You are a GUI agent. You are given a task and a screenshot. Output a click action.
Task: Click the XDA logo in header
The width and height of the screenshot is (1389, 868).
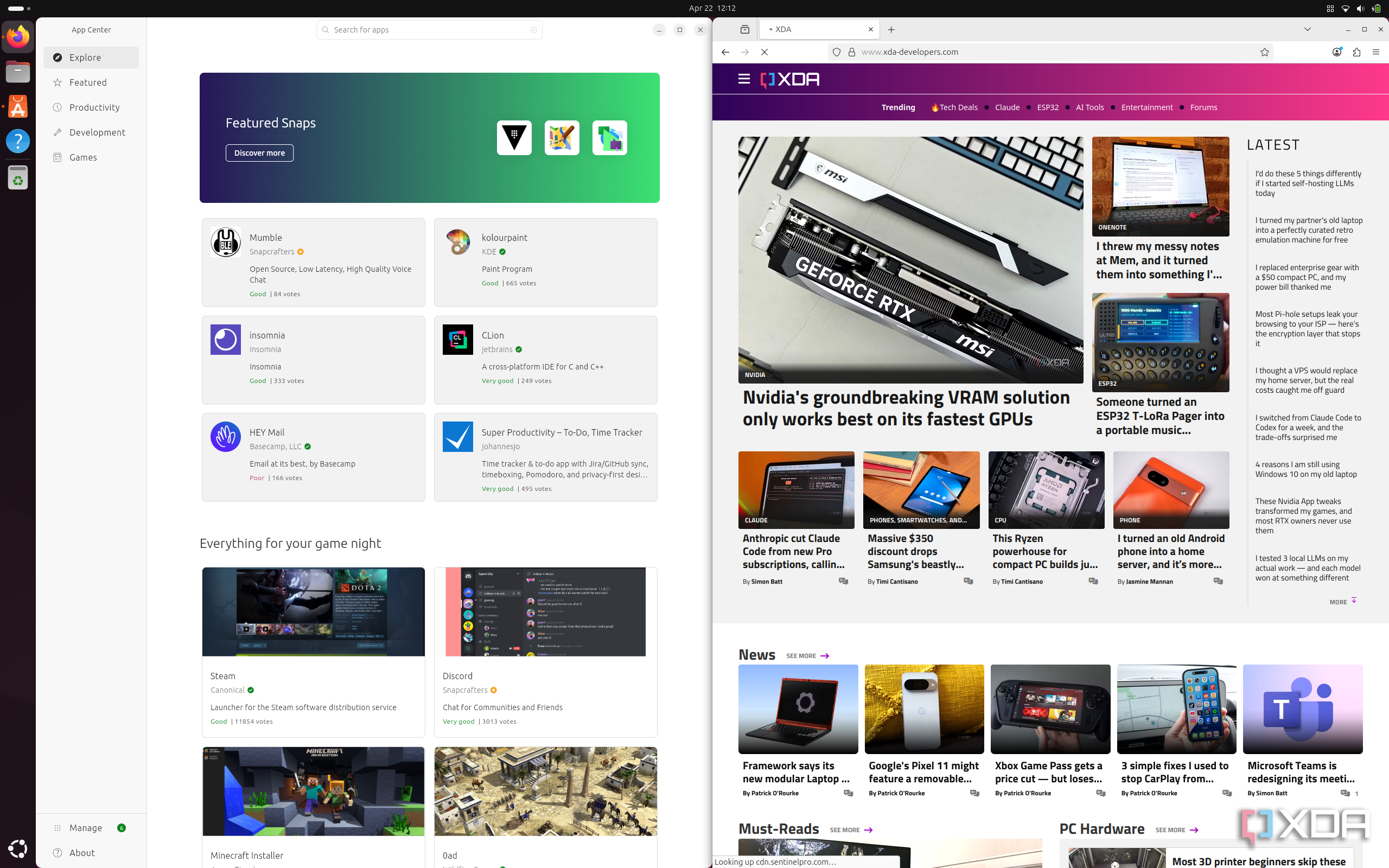coord(790,79)
